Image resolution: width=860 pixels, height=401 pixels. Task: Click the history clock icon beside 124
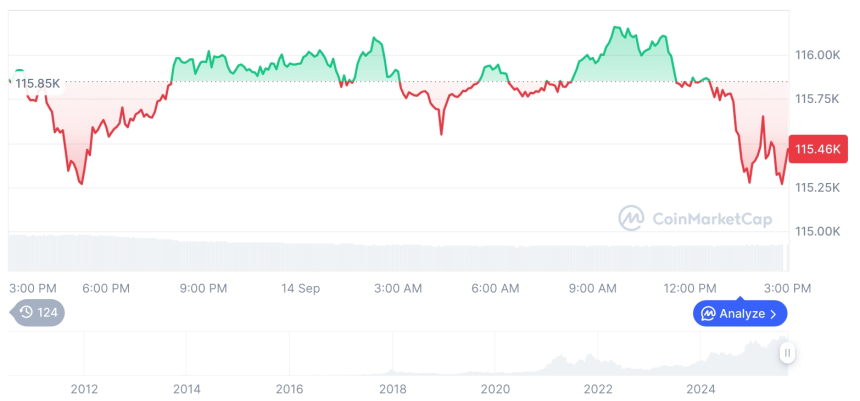coord(26,312)
